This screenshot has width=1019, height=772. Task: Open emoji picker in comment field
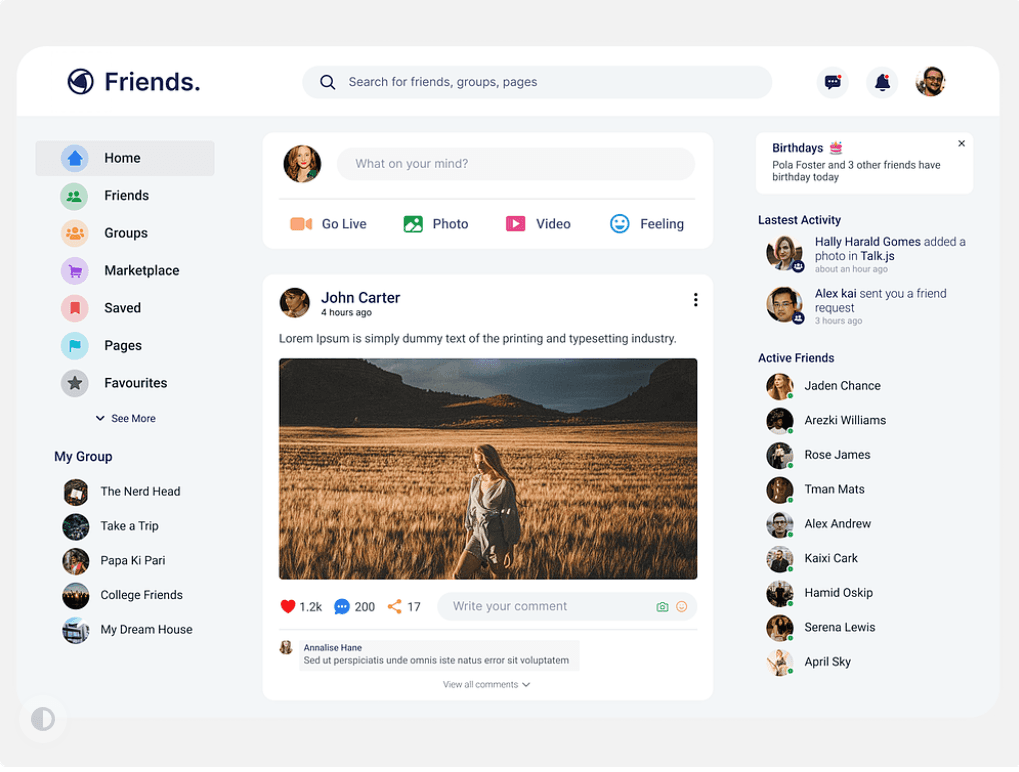tap(682, 606)
